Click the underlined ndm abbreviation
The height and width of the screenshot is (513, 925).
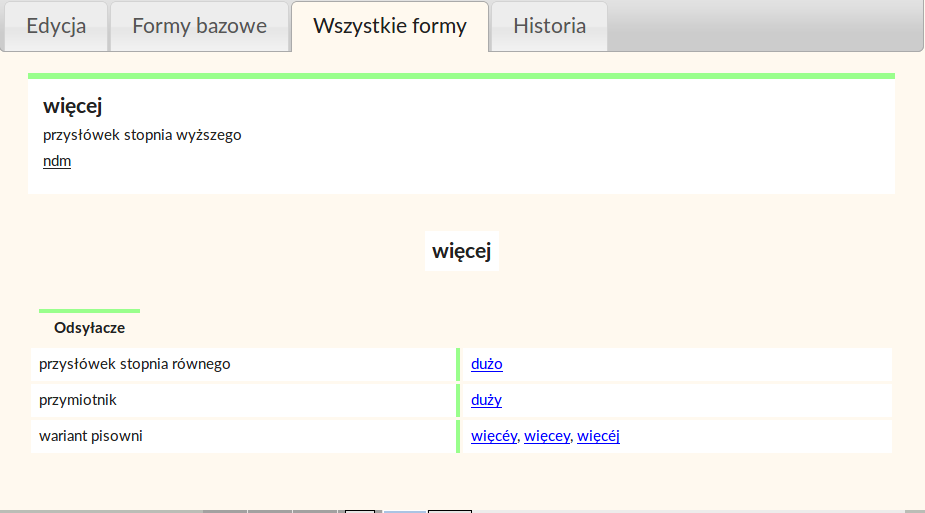pos(57,161)
